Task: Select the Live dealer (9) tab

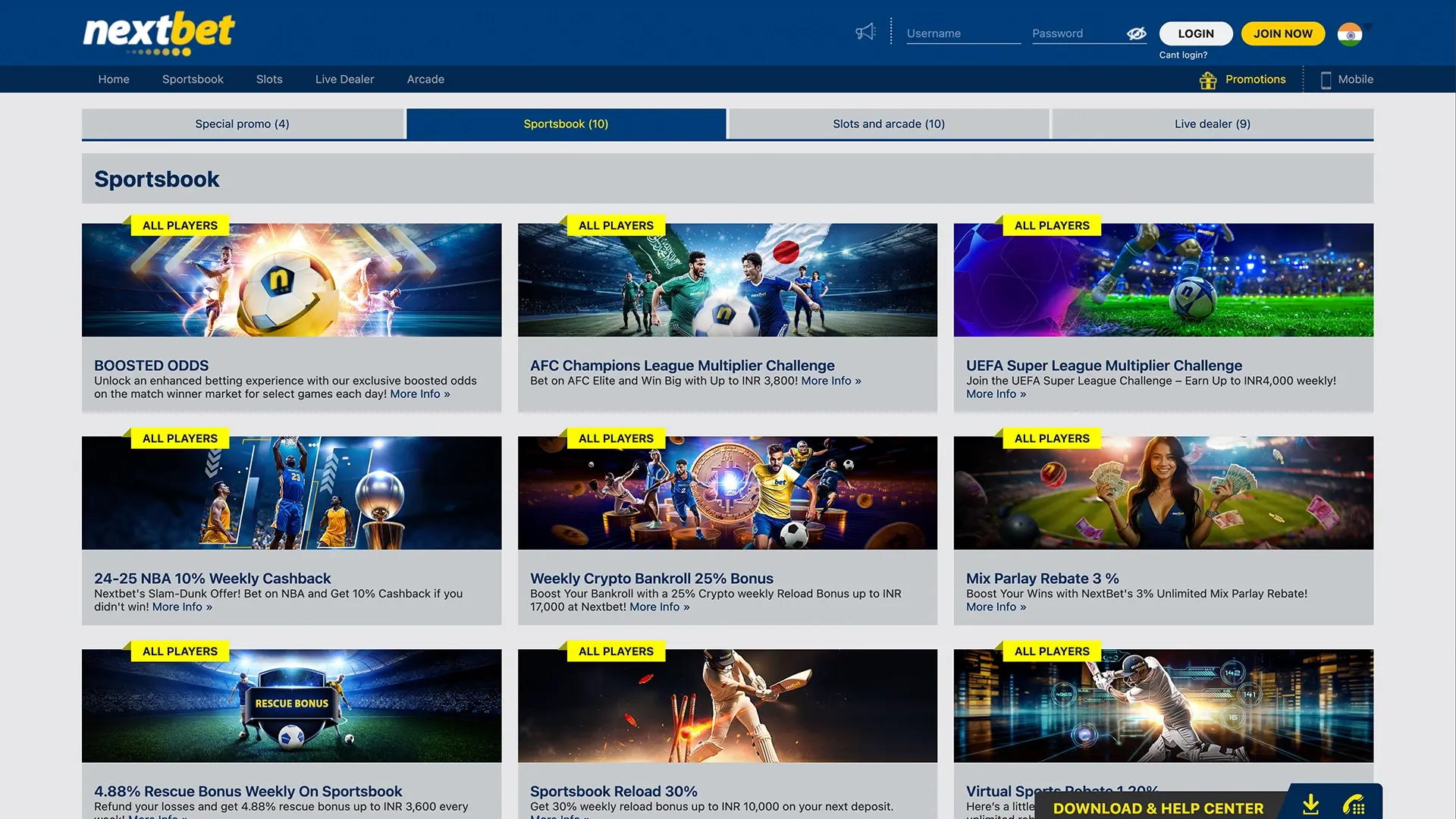Action: tap(1212, 124)
